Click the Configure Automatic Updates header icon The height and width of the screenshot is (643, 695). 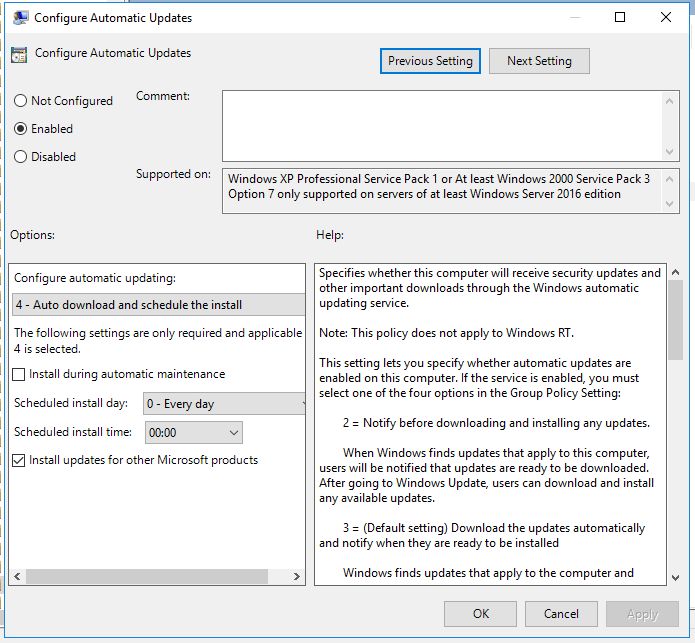[19, 55]
